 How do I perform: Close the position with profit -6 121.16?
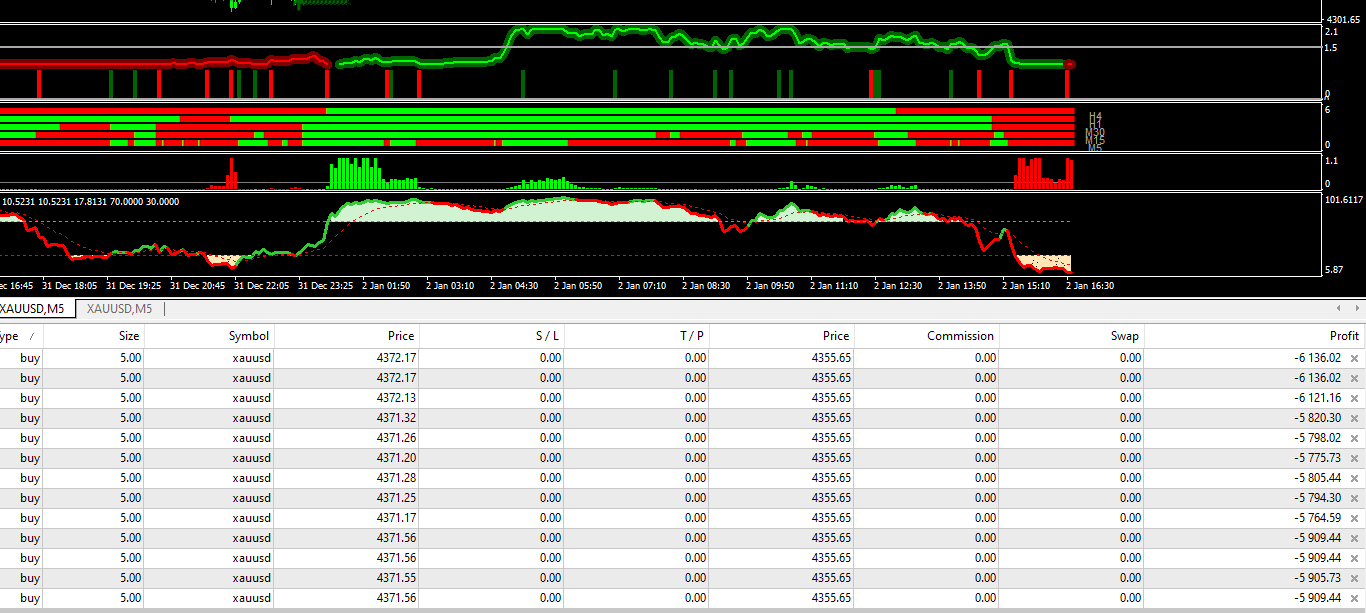point(1355,398)
